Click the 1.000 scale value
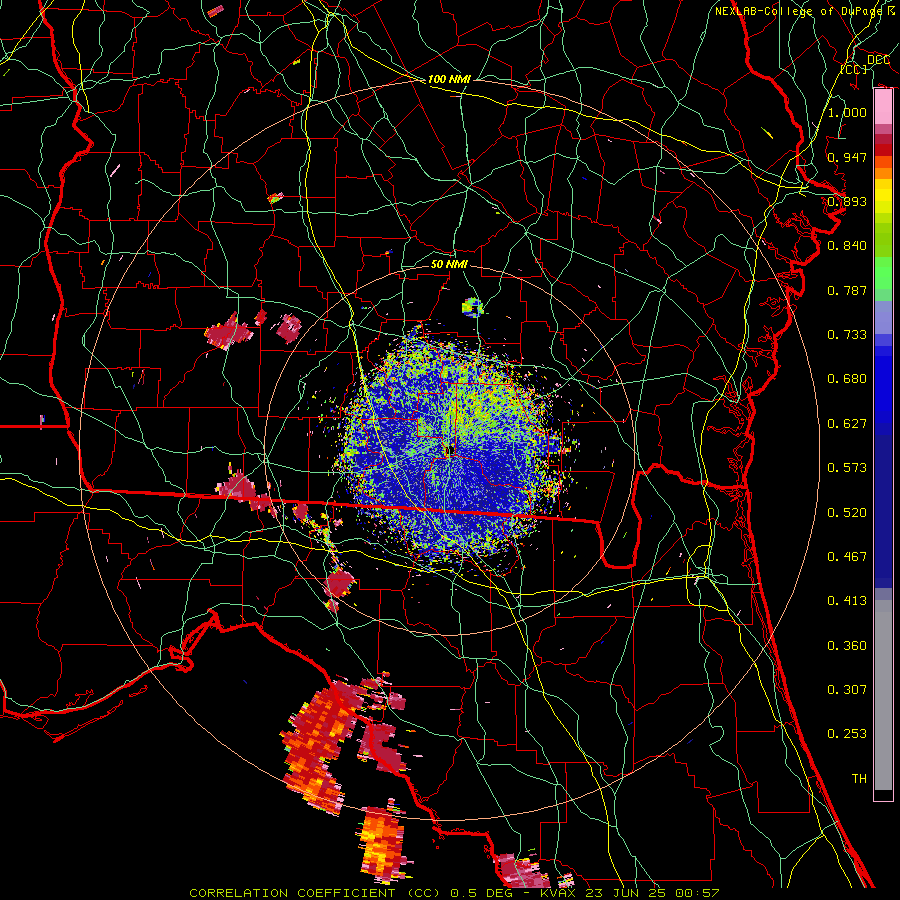The height and width of the screenshot is (900, 900). point(847,112)
